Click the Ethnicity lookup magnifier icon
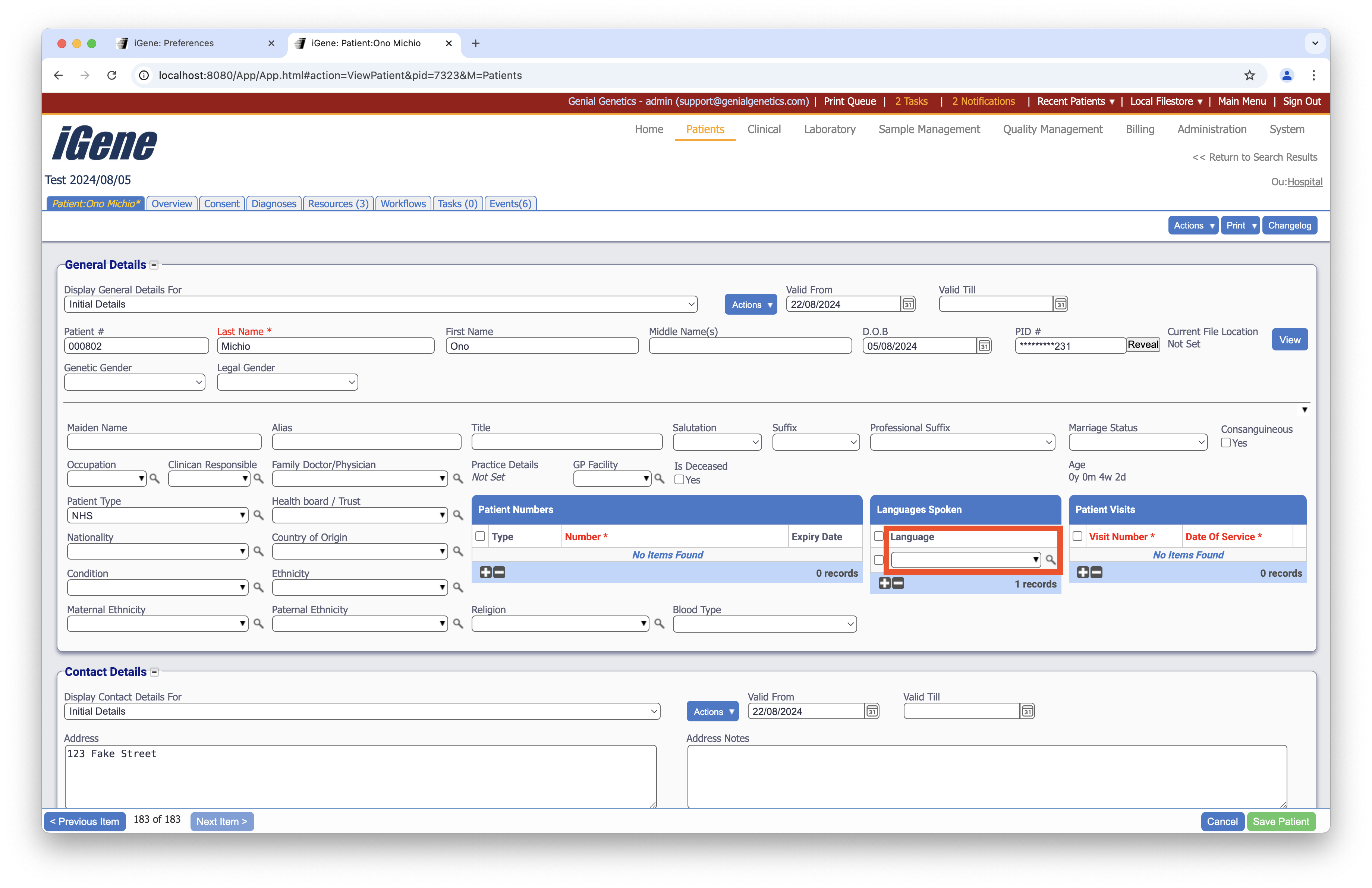The height and width of the screenshot is (888, 1372). pos(458,587)
